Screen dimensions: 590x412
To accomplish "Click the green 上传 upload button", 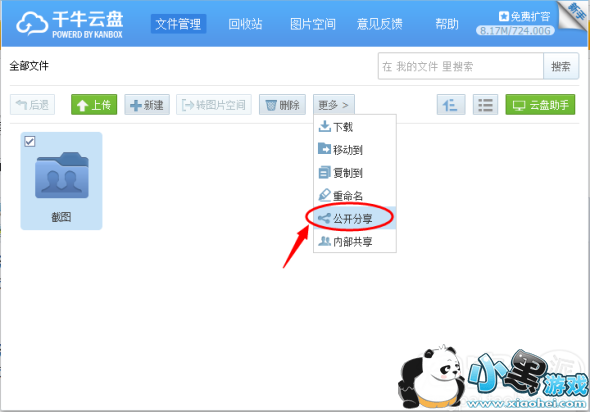I will tap(94, 105).
